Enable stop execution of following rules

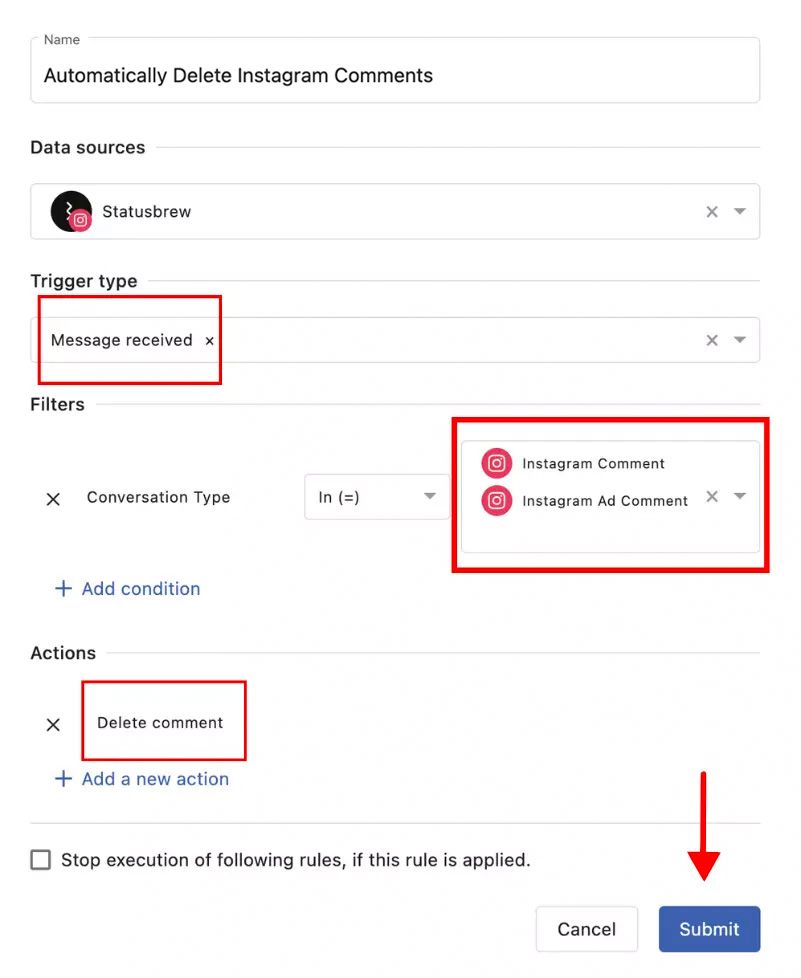tap(40, 860)
